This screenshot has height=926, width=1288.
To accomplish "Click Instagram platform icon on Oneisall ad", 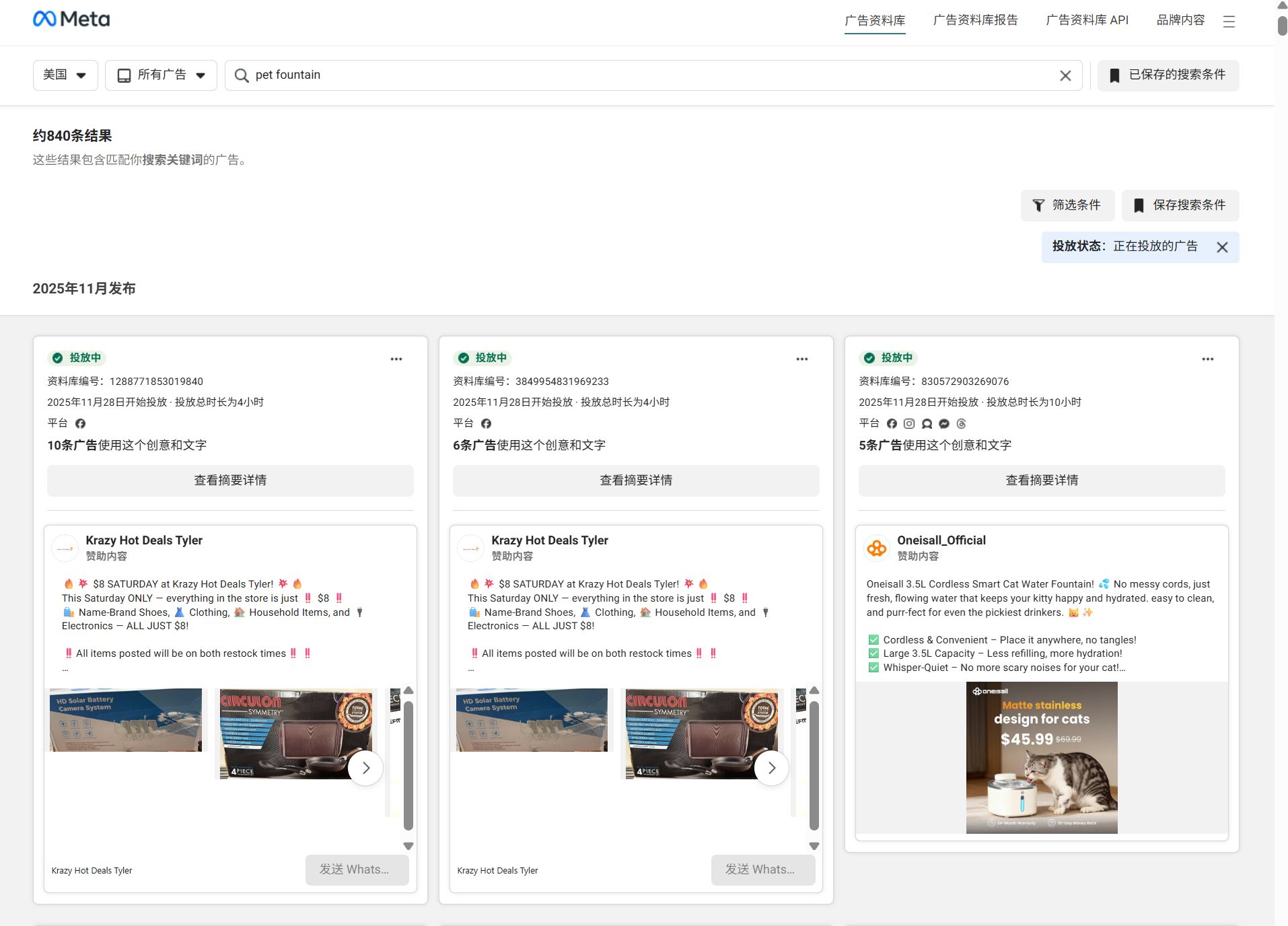I will [x=909, y=423].
